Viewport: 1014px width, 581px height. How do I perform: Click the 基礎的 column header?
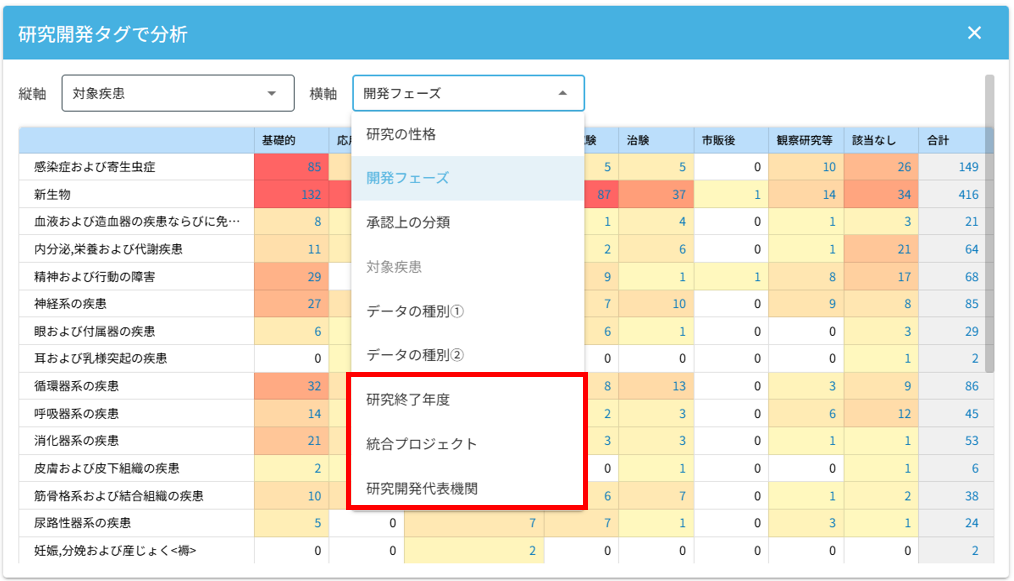(279, 141)
